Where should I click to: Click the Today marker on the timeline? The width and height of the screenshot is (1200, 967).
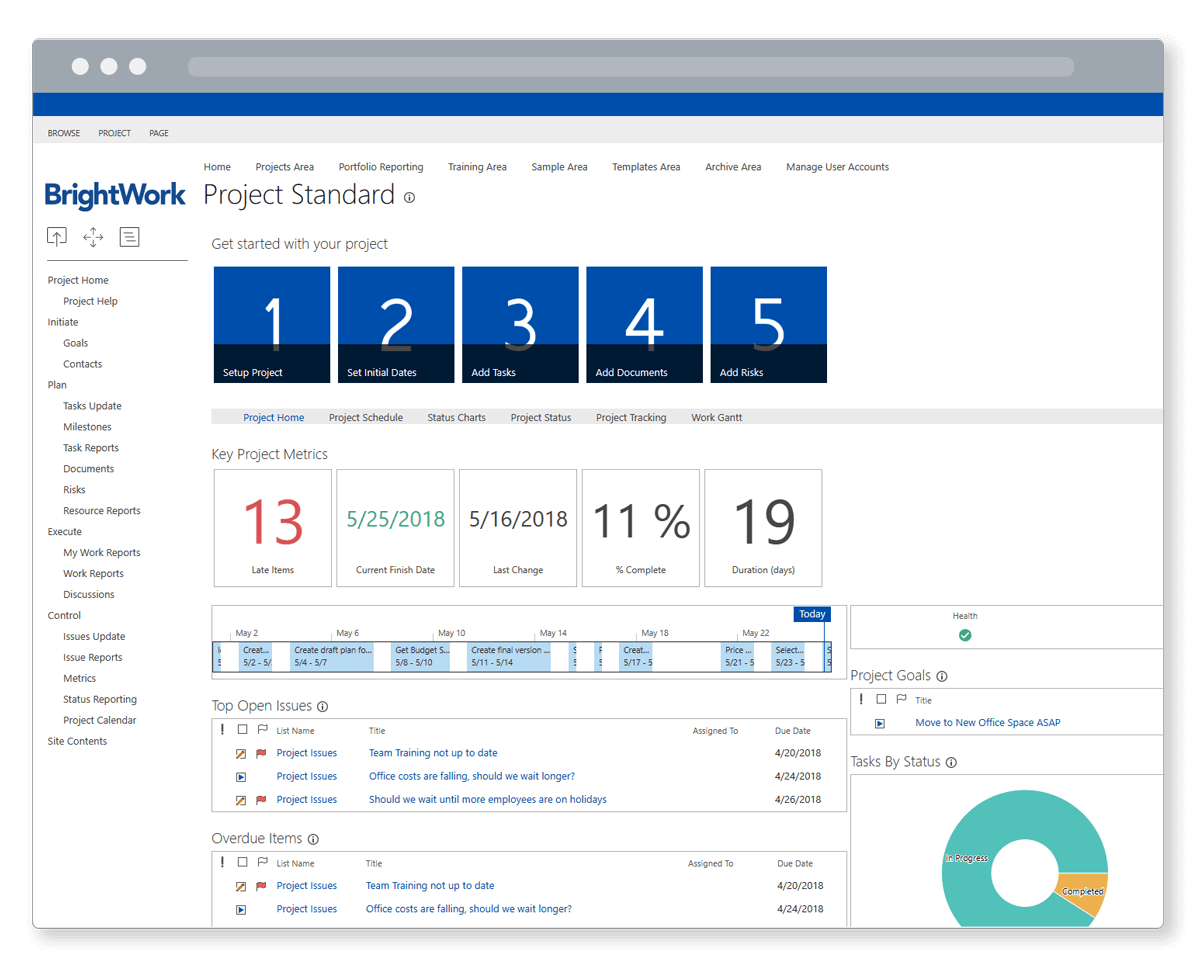coord(812,614)
